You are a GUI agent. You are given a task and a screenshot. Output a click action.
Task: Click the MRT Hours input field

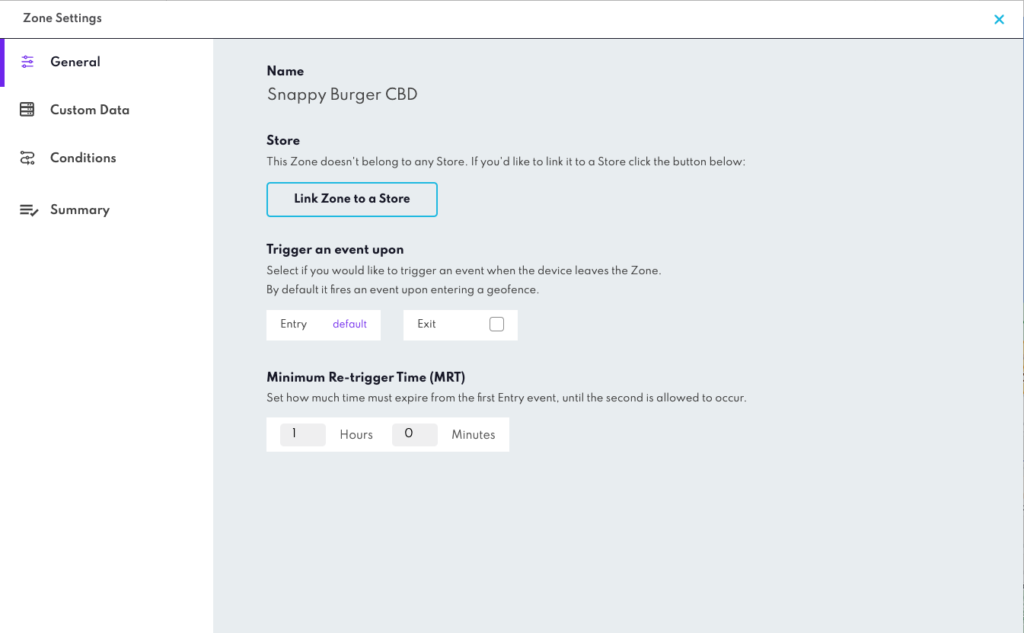coord(302,434)
